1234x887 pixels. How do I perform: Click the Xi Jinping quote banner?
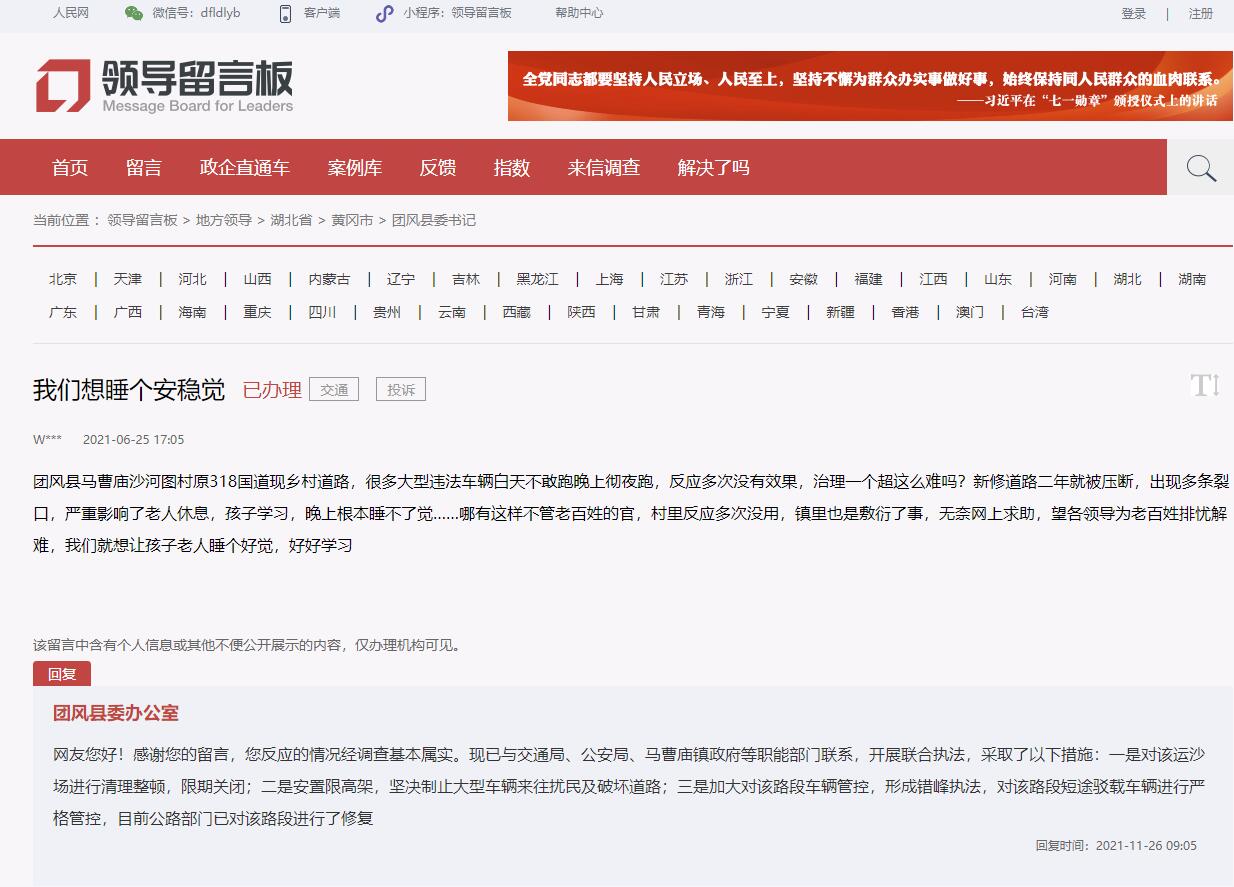click(870, 86)
